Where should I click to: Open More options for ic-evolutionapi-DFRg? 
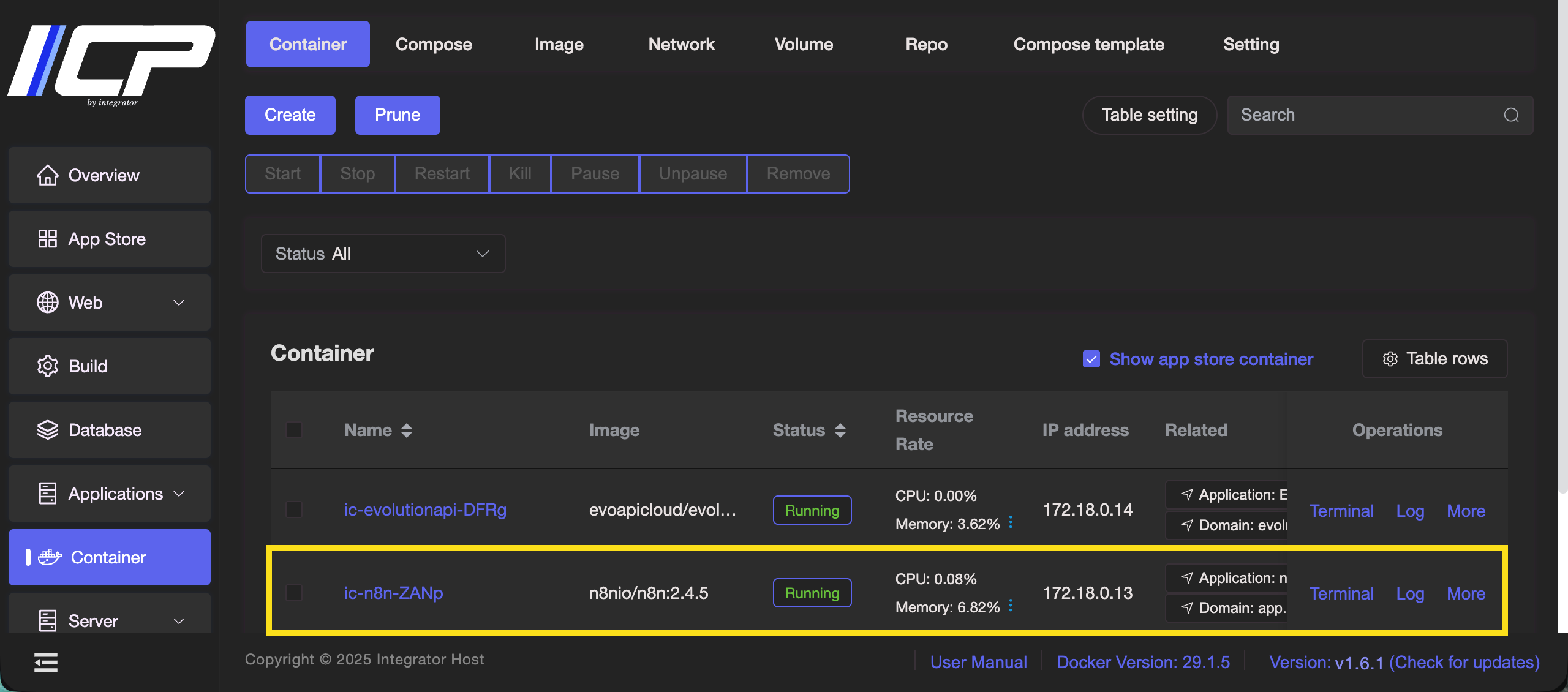1466,511
